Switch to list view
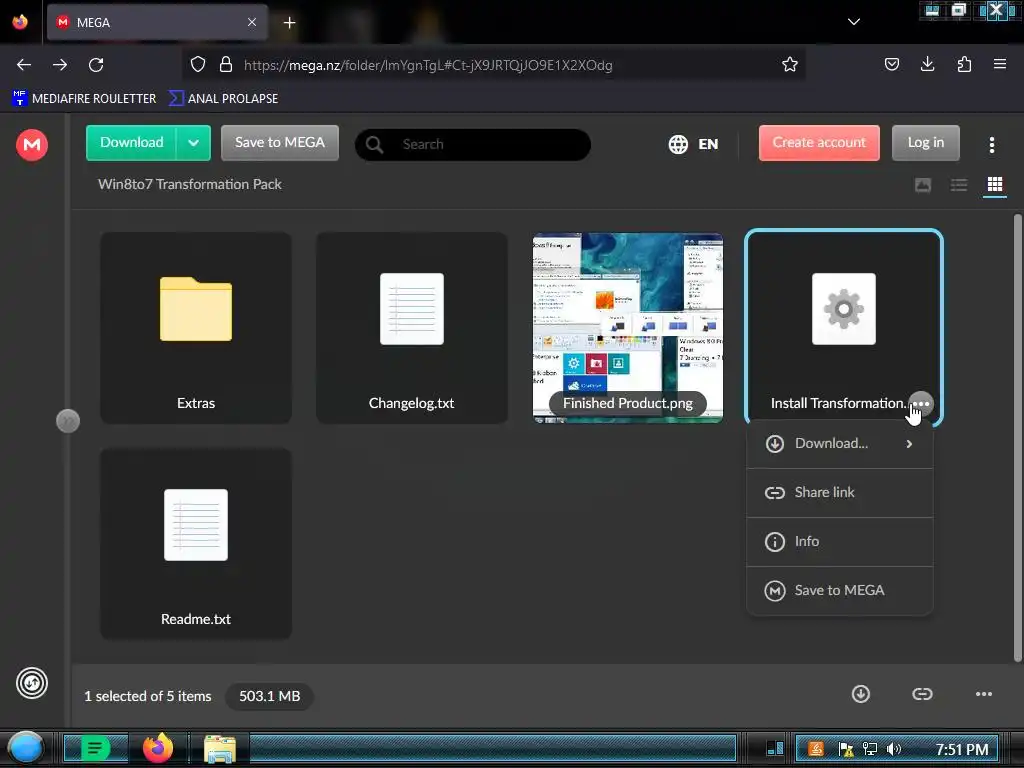The width and height of the screenshot is (1024, 768). [959, 185]
